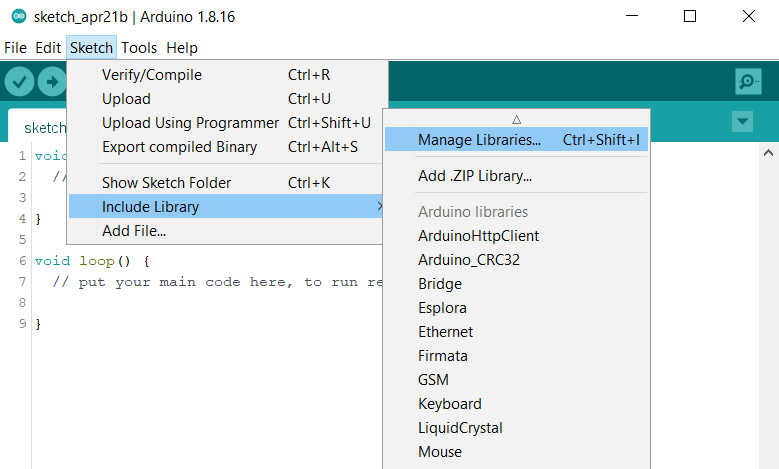779x469 pixels.
Task: Include the GSM library
Action: 516,380
